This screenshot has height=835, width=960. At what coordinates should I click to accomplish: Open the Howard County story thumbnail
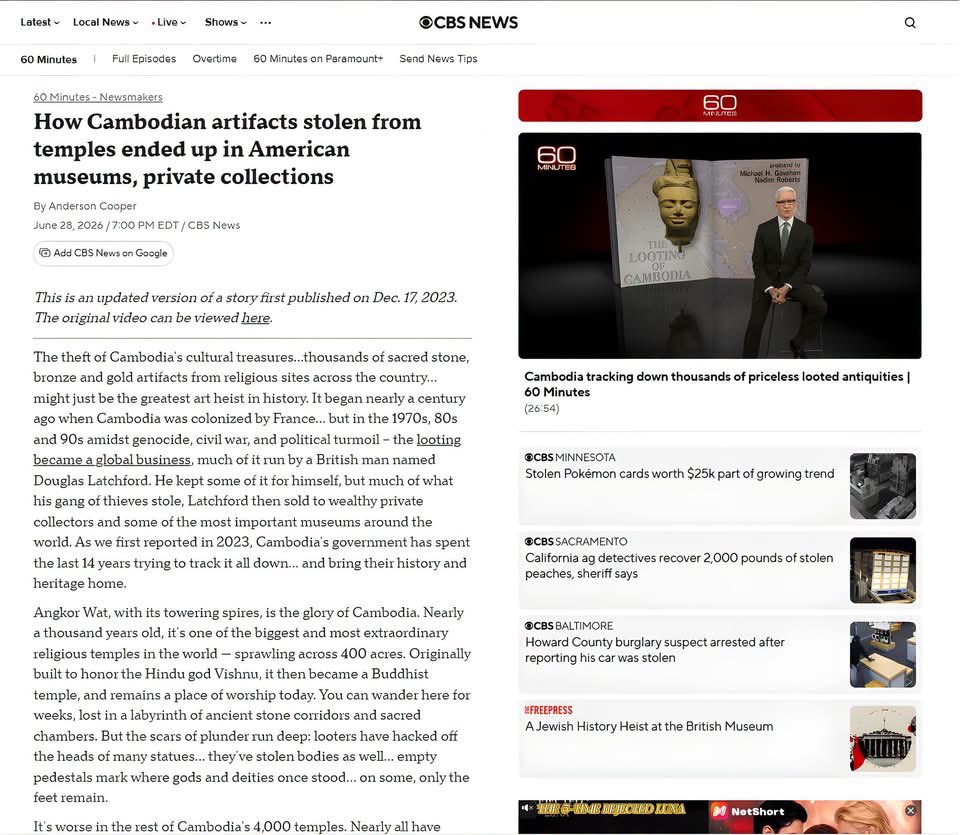[x=883, y=654]
